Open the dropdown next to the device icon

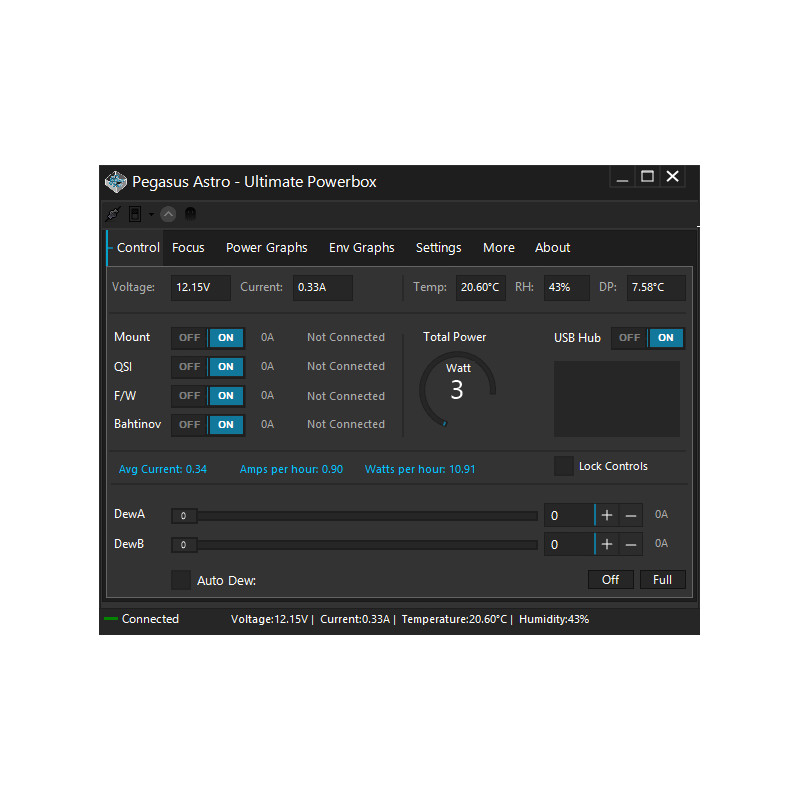coord(152,214)
